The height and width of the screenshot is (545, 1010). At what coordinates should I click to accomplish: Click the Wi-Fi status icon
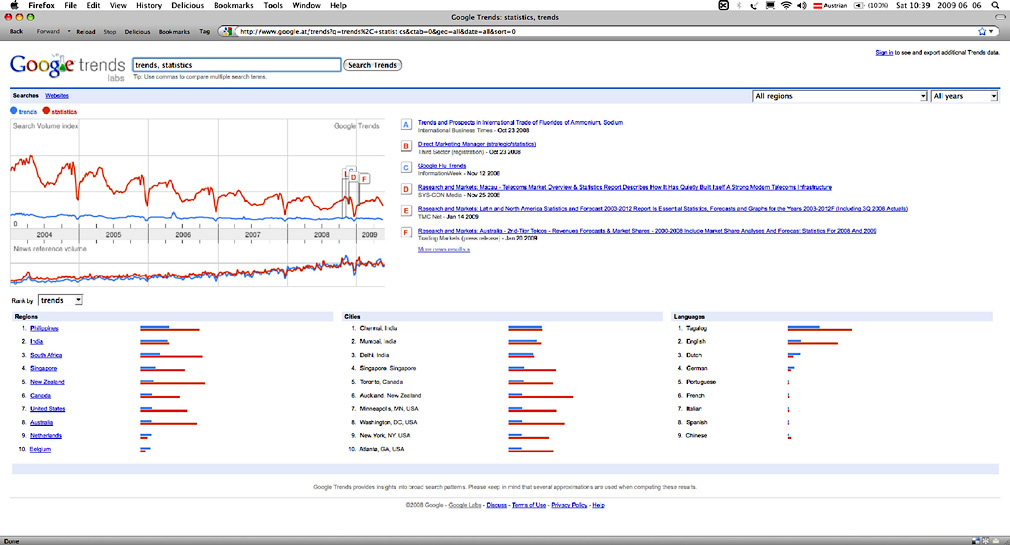click(x=786, y=6)
